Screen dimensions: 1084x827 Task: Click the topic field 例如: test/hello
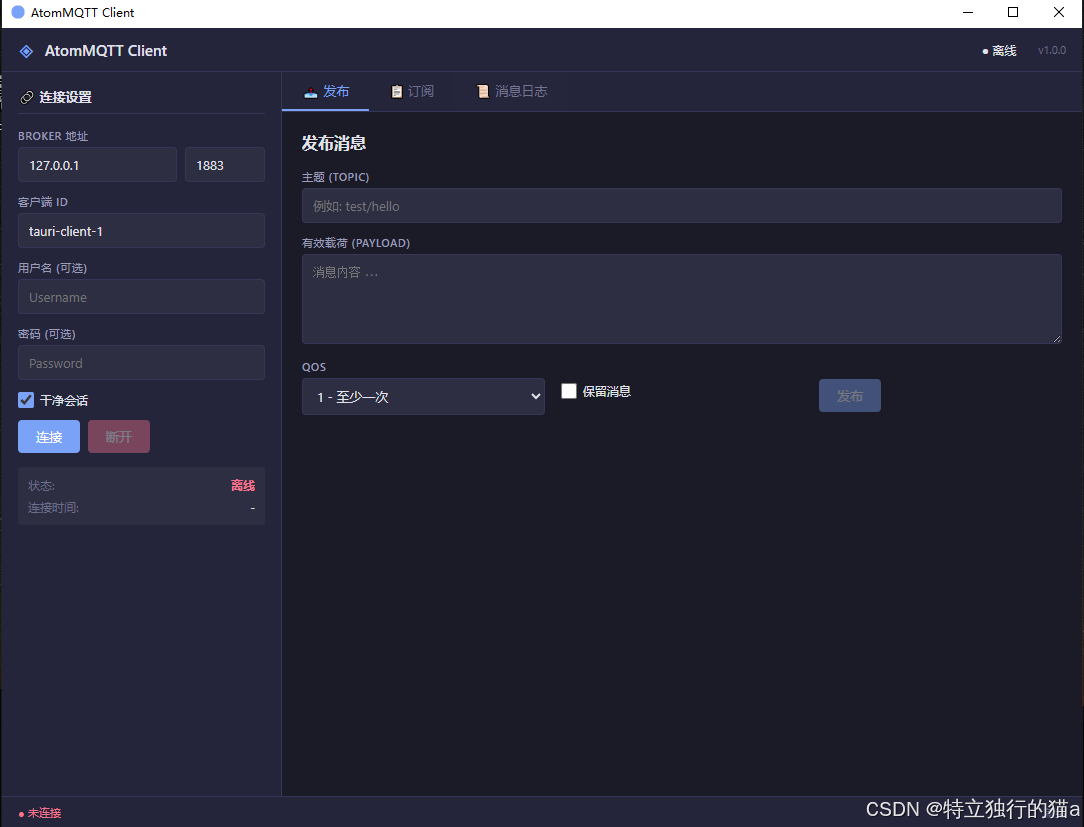pos(682,205)
